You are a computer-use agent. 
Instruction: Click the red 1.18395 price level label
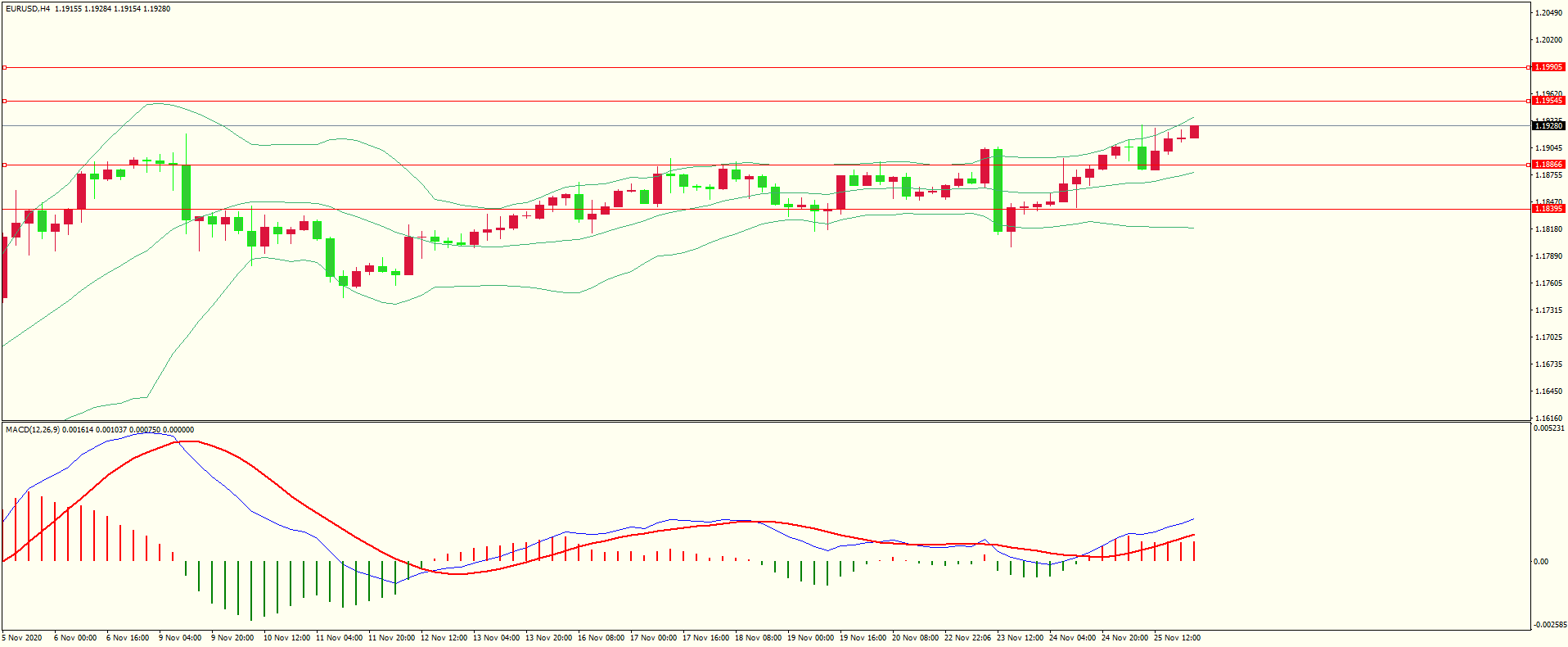[x=1548, y=209]
